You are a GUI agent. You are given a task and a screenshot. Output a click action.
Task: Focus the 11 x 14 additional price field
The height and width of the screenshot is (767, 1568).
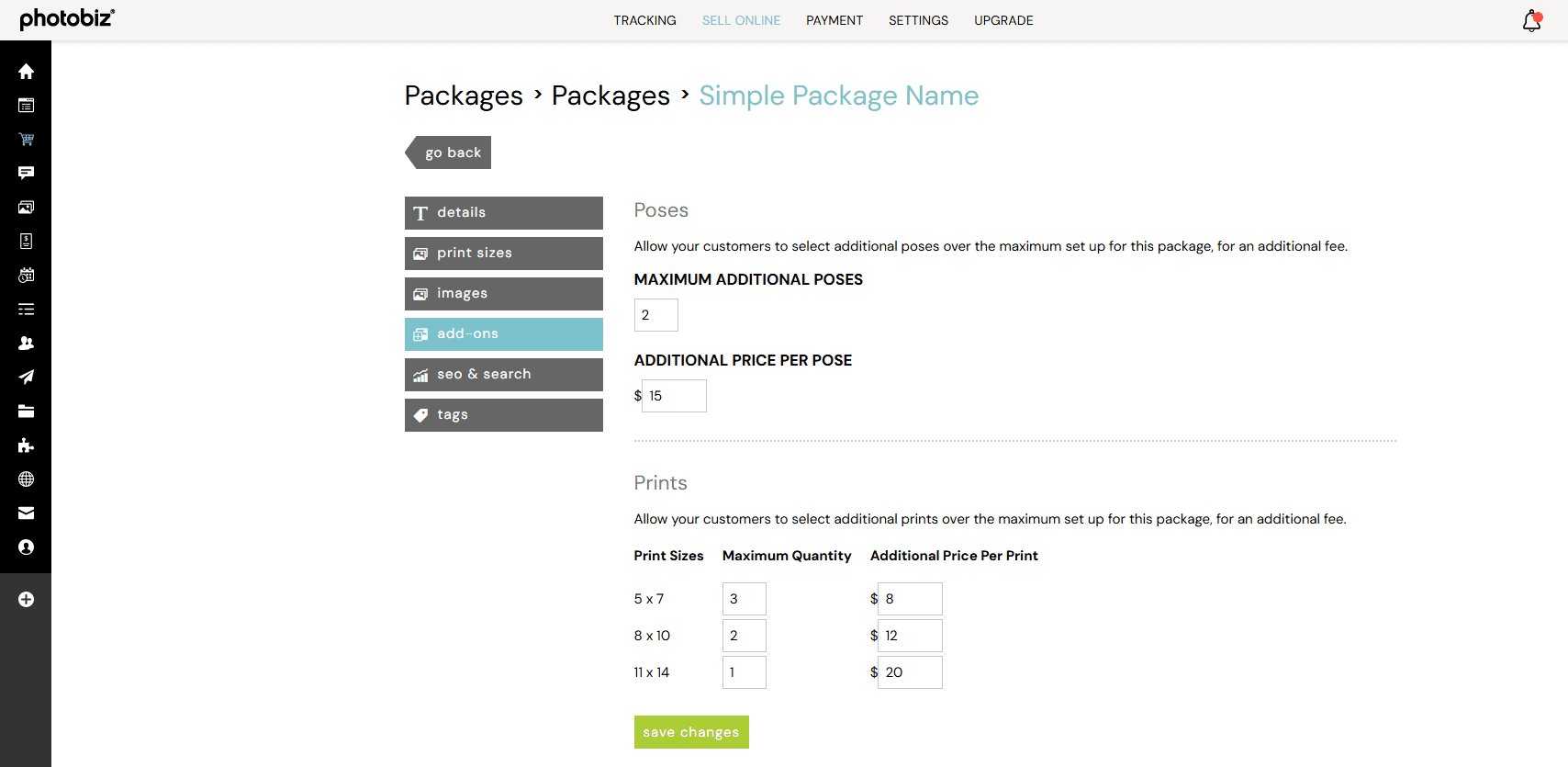point(910,672)
